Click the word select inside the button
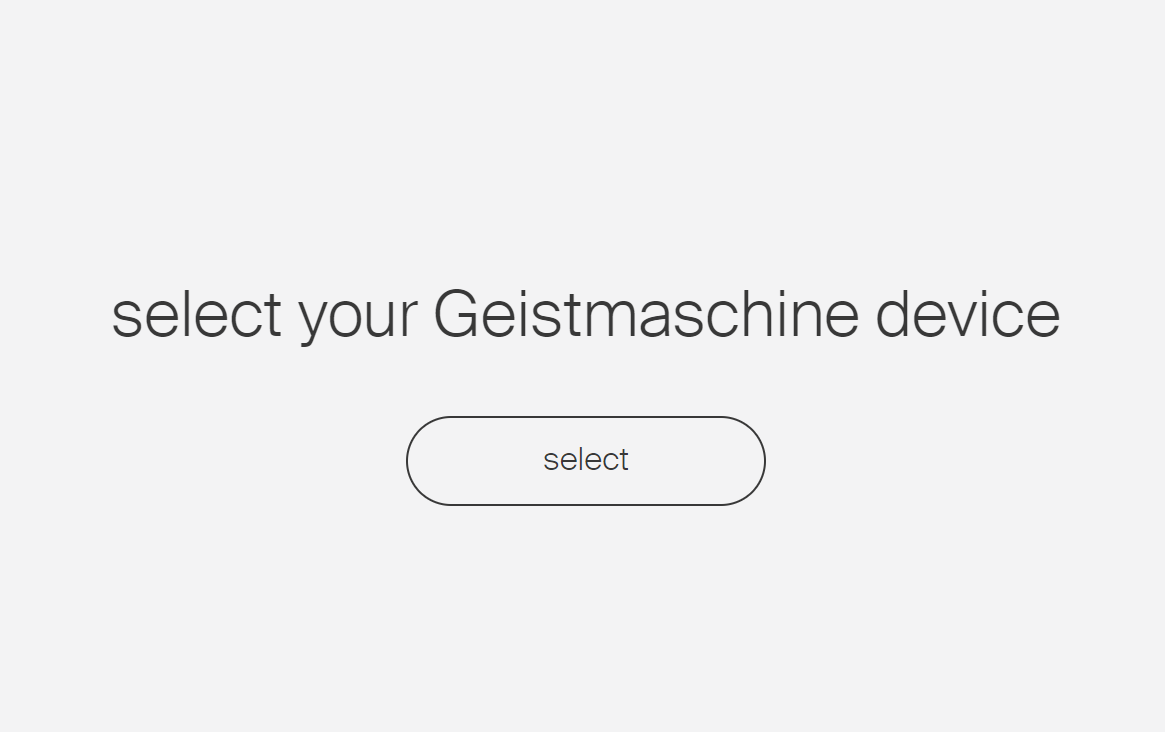Viewport: 1165px width, 732px height. (585, 460)
